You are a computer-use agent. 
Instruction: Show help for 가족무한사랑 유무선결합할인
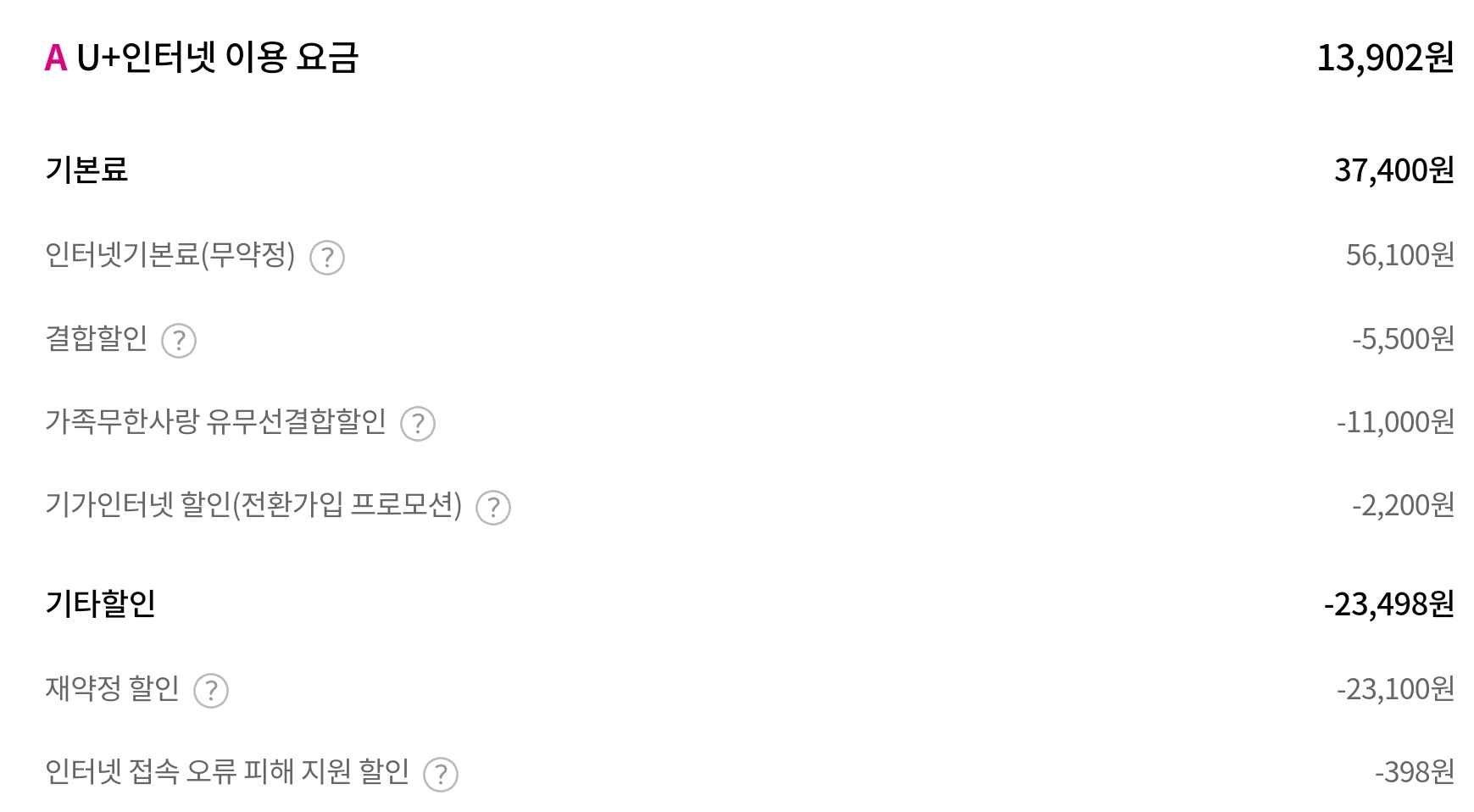(x=418, y=424)
